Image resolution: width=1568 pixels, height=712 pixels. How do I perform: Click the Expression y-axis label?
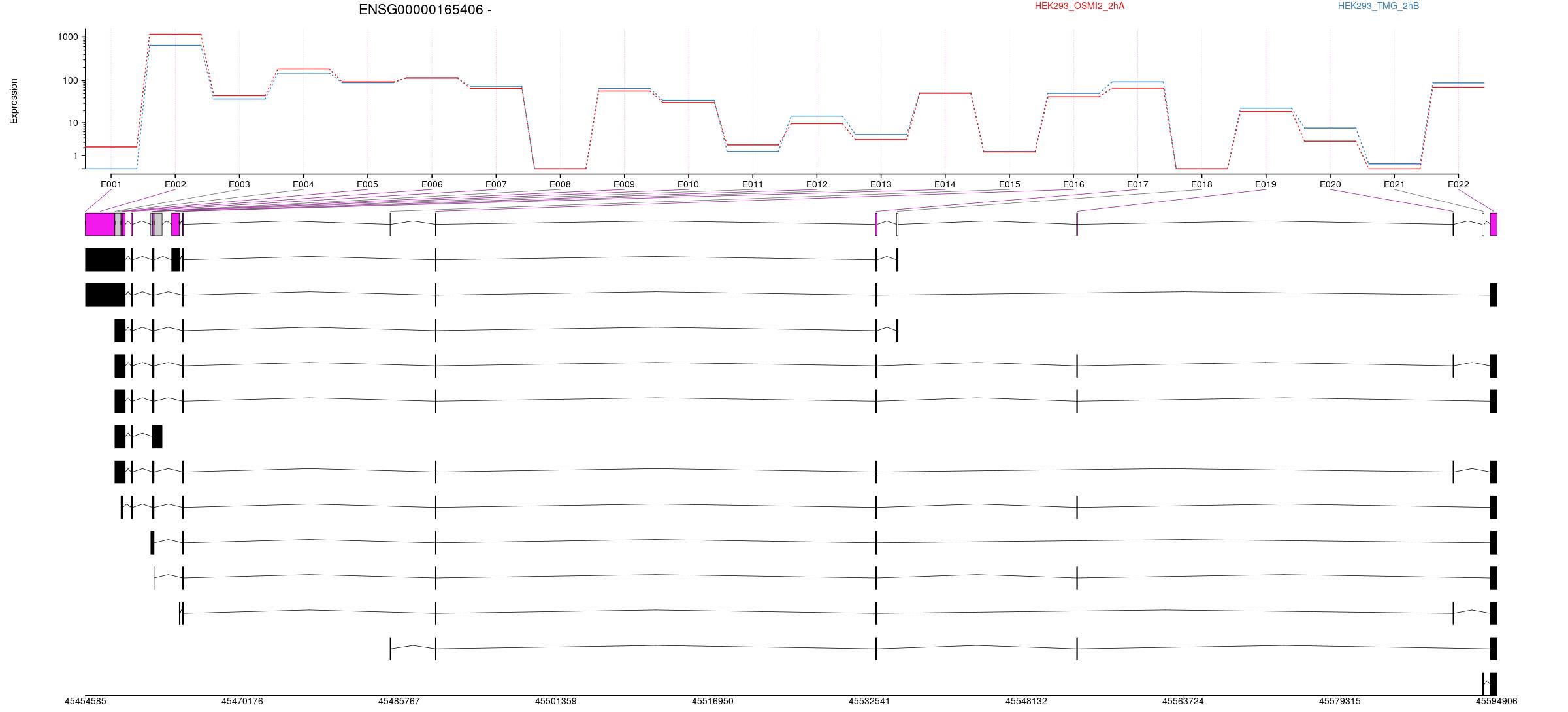click(14, 101)
